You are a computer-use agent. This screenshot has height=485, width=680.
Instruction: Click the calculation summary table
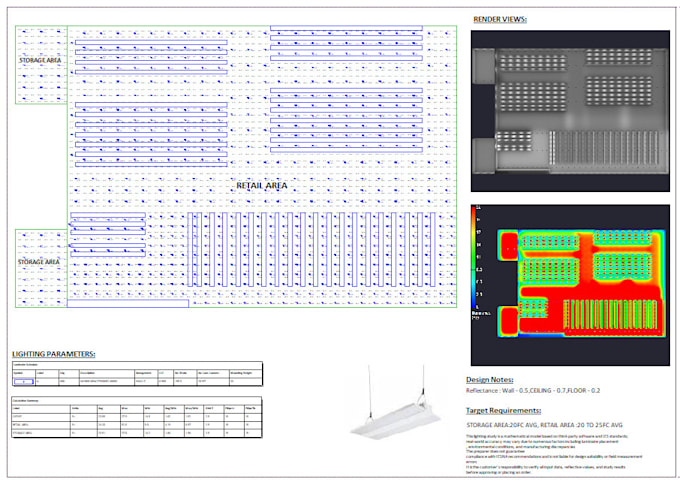coord(137,417)
